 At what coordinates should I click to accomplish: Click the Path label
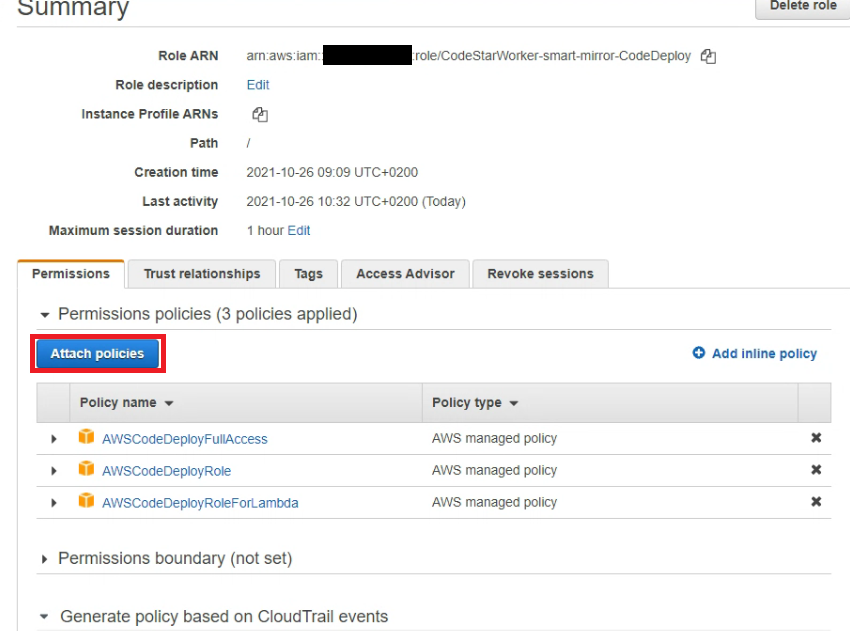point(204,143)
